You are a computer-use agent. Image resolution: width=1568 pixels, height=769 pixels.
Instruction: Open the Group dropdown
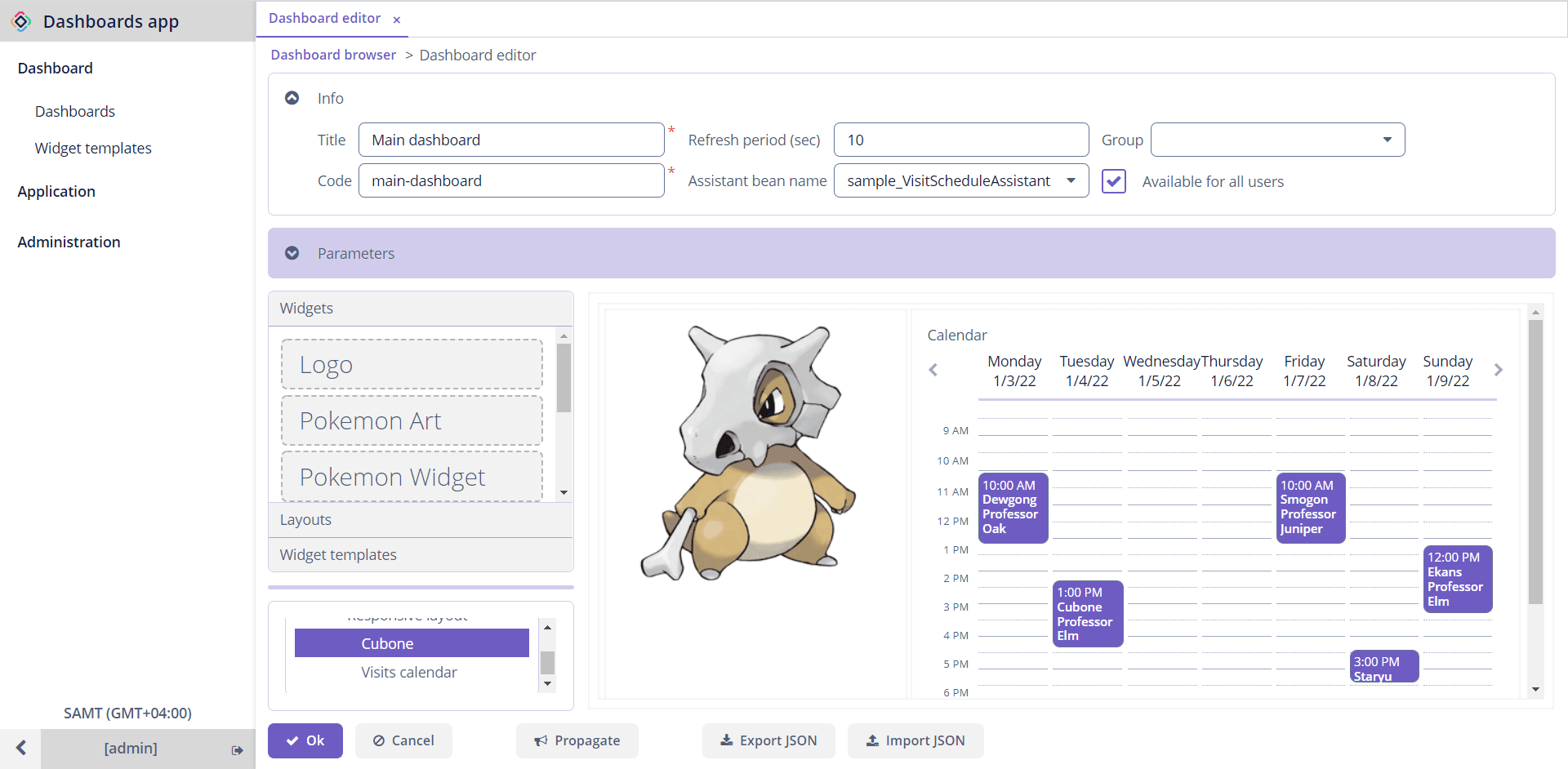(x=1387, y=140)
